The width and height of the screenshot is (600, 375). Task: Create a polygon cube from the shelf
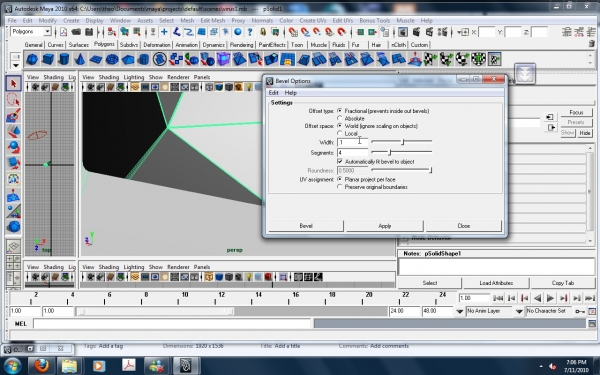click(x=48, y=59)
